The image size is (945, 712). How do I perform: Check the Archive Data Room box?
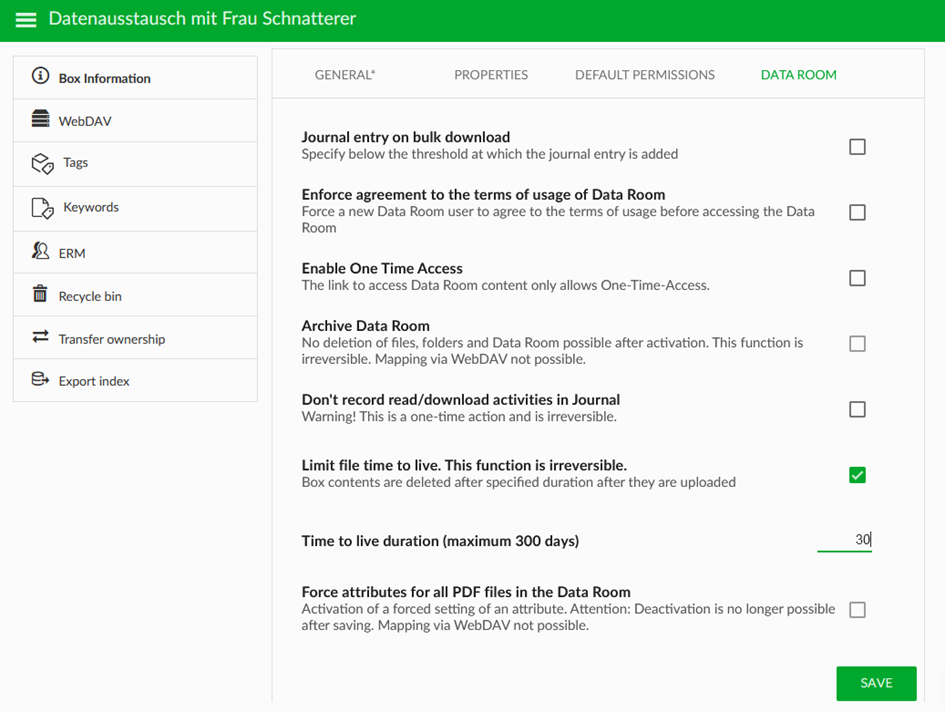(x=857, y=344)
